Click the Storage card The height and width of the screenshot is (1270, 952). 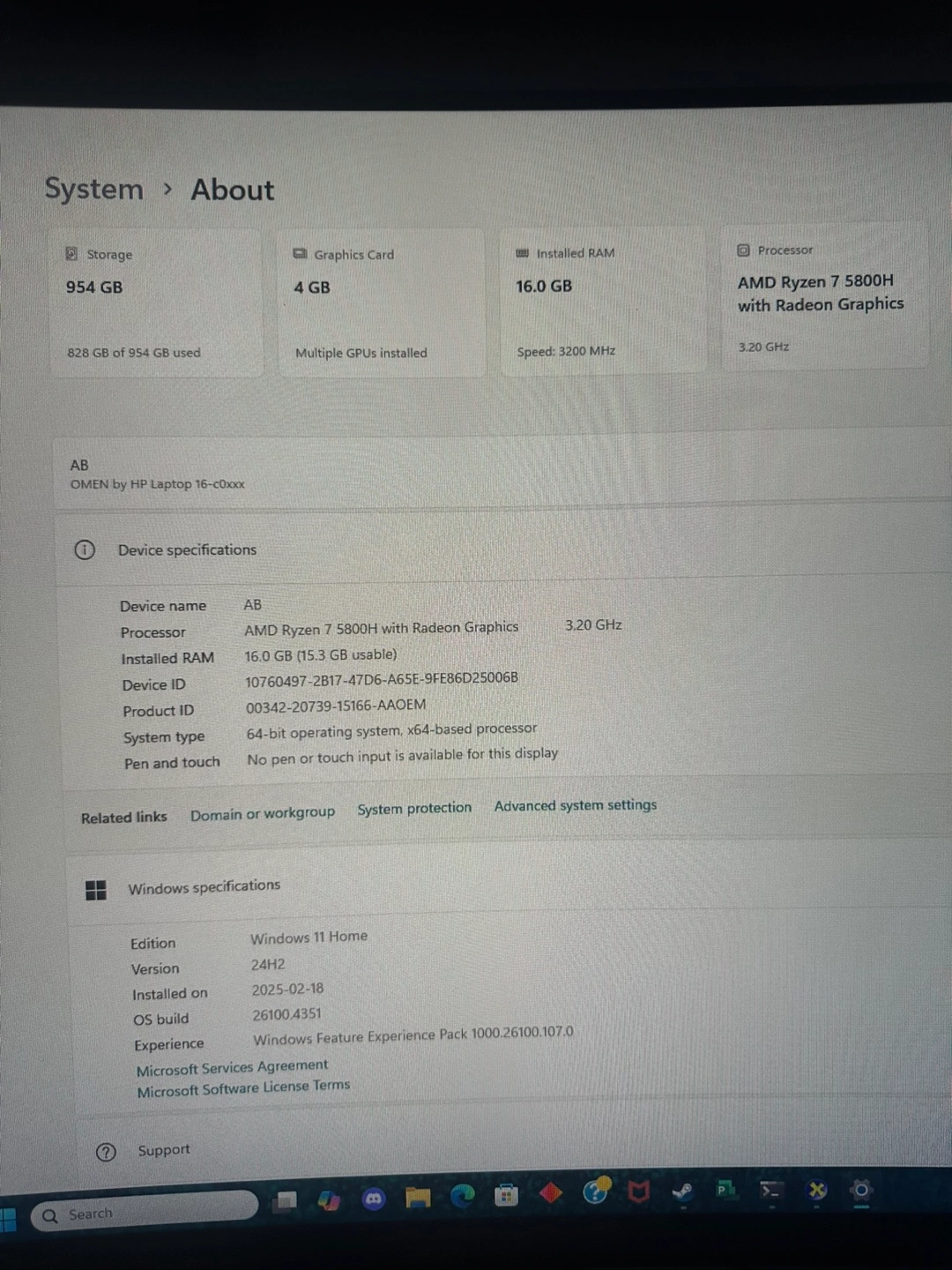(x=157, y=303)
